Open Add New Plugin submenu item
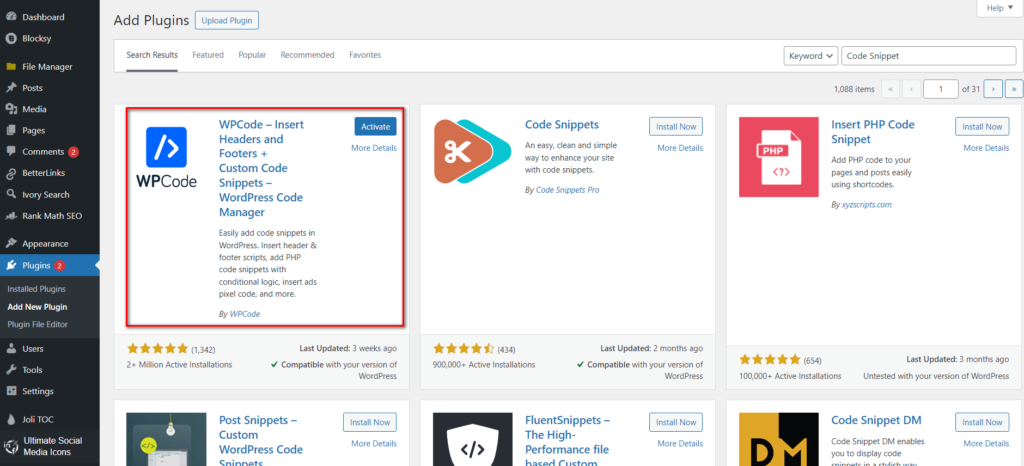 [37, 307]
